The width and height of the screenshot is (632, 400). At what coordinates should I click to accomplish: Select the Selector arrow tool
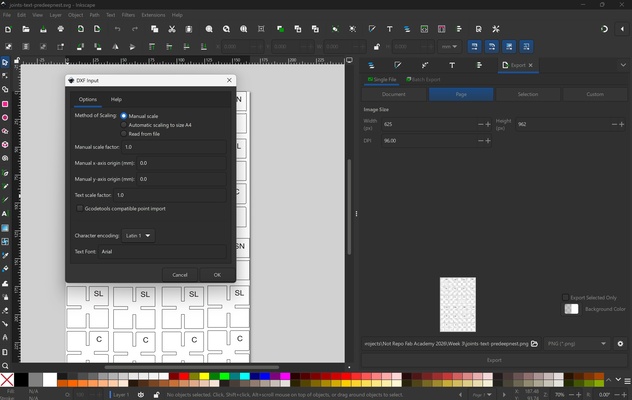coord(5,62)
